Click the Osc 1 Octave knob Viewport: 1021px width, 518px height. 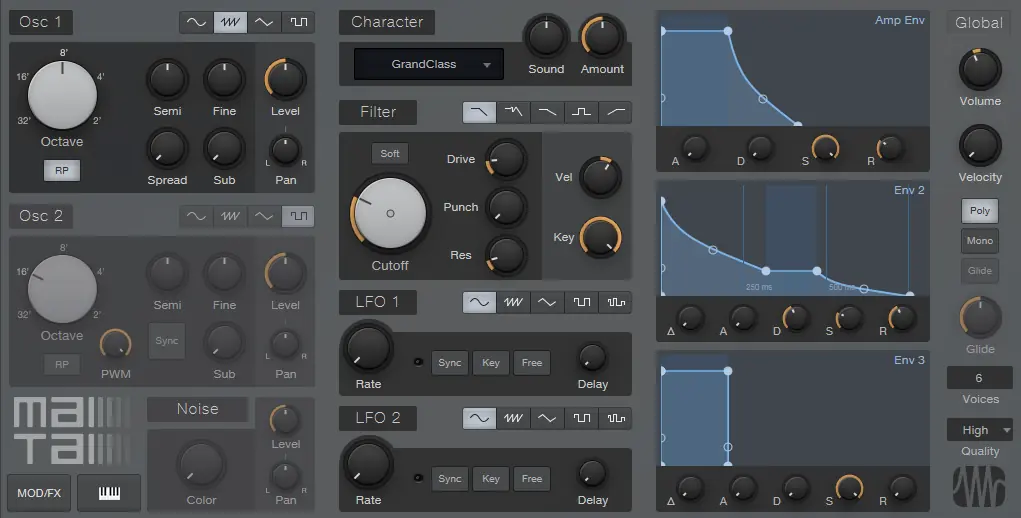point(63,95)
